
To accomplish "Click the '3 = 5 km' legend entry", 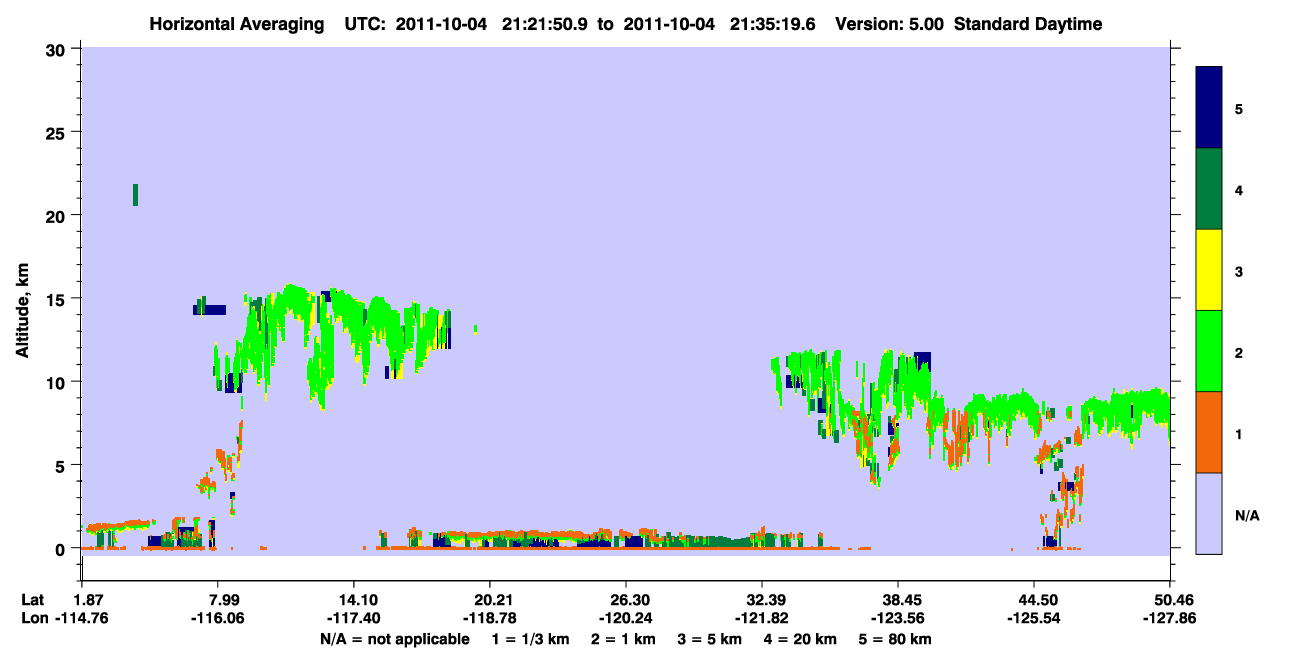I will click(x=711, y=639).
